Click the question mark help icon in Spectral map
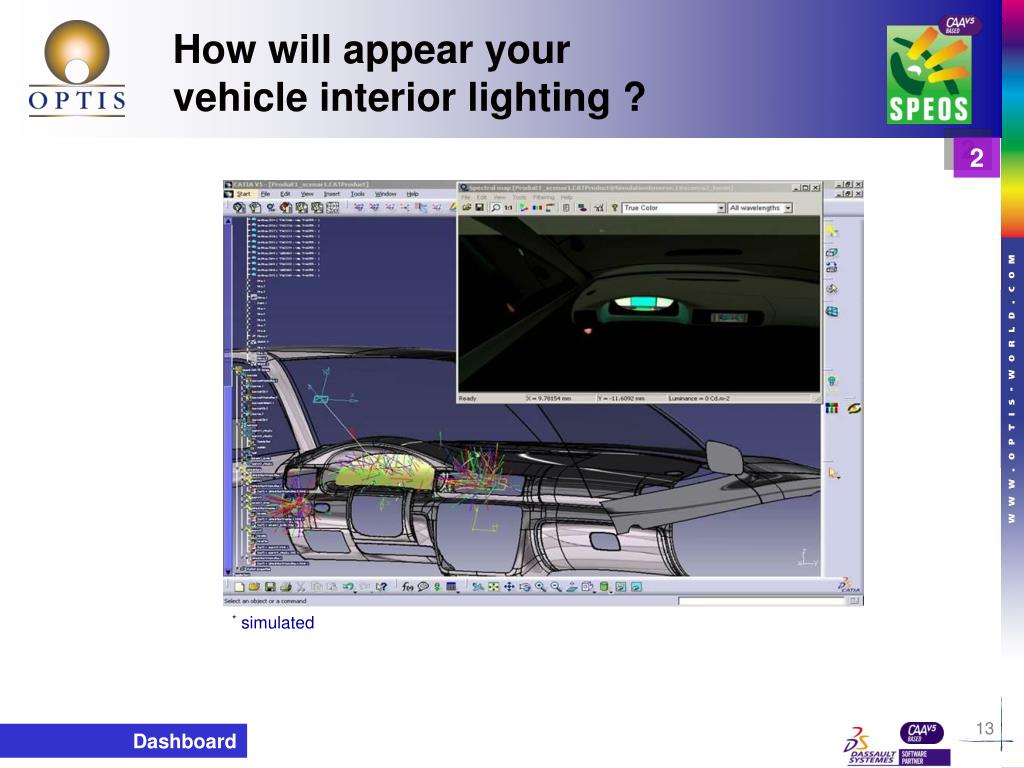 point(614,208)
